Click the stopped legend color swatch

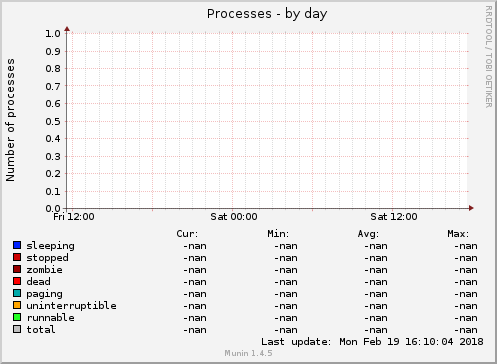(17, 257)
